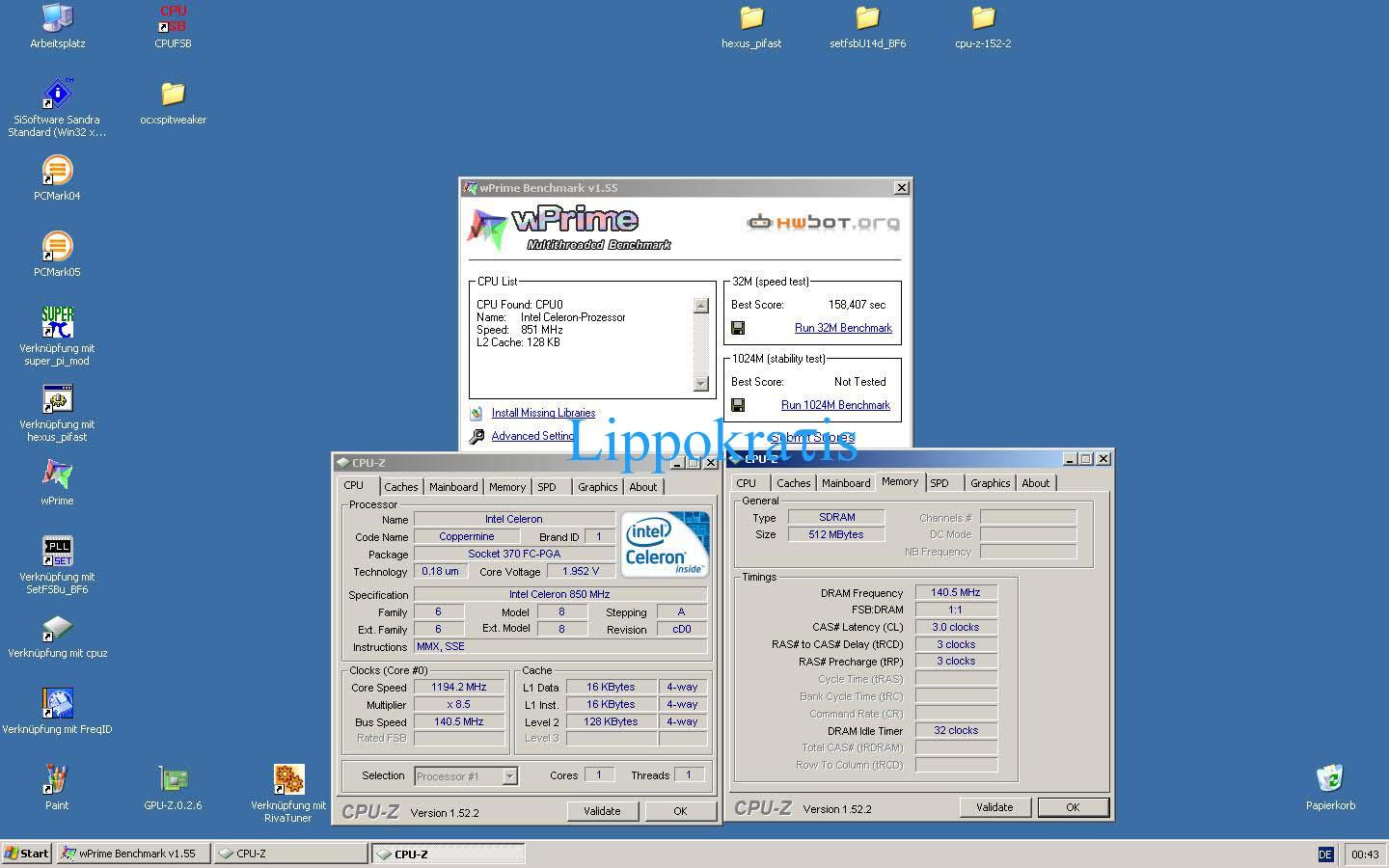Open the super_pi_mod shortcut
The width and height of the screenshot is (1389, 868).
pos(58,323)
